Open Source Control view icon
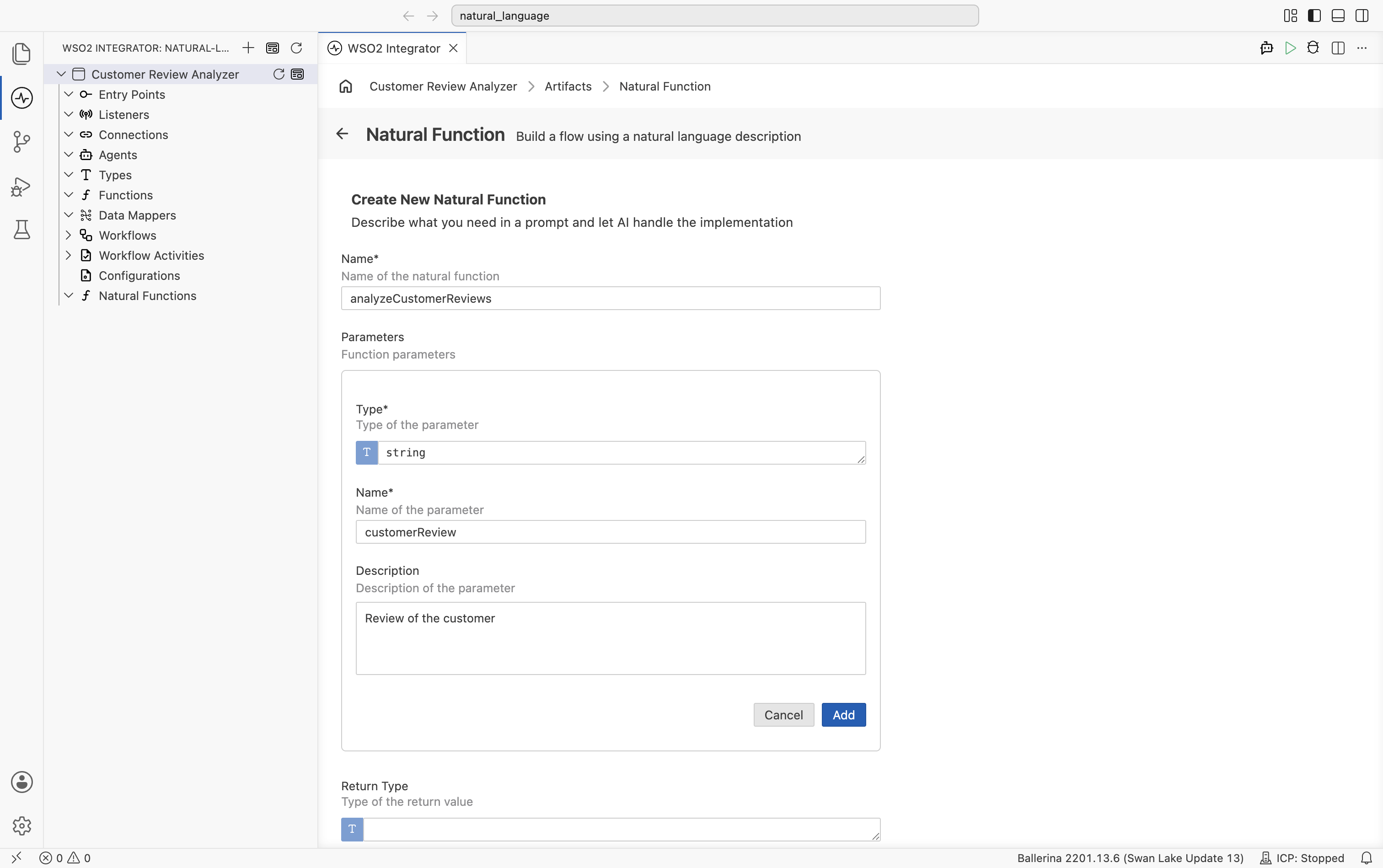Viewport: 1383px width, 868px height. tap(22, 142)
